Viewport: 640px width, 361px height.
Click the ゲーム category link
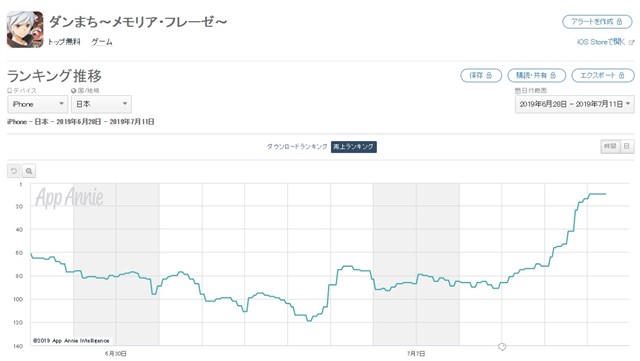102,42
